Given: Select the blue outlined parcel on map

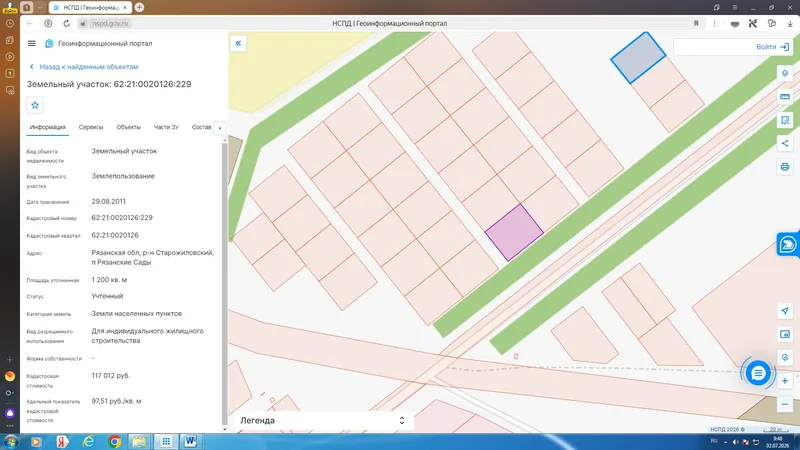Looking at the screenshot, I should point(638,58).
